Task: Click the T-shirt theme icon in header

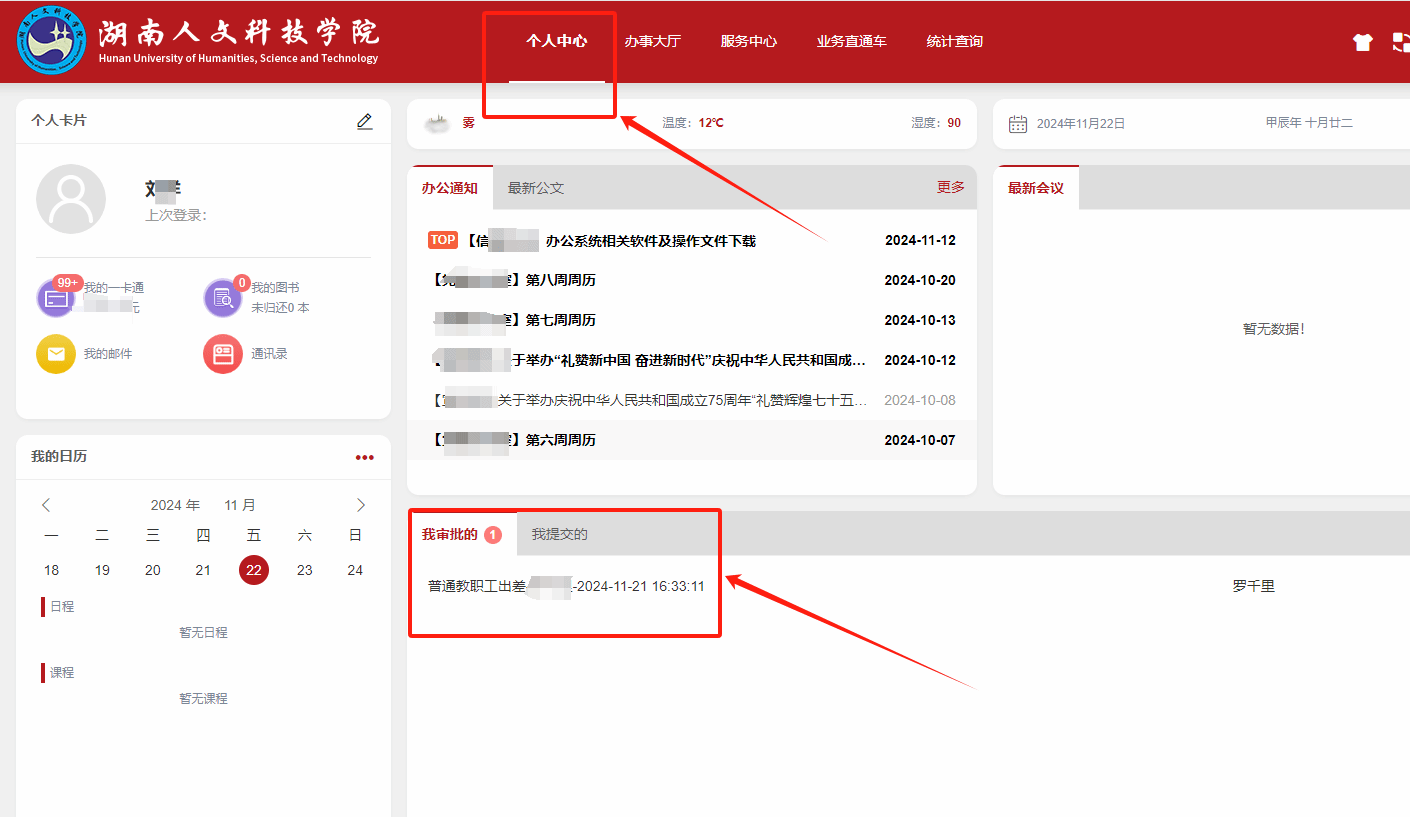Action: coord(1362,42)
